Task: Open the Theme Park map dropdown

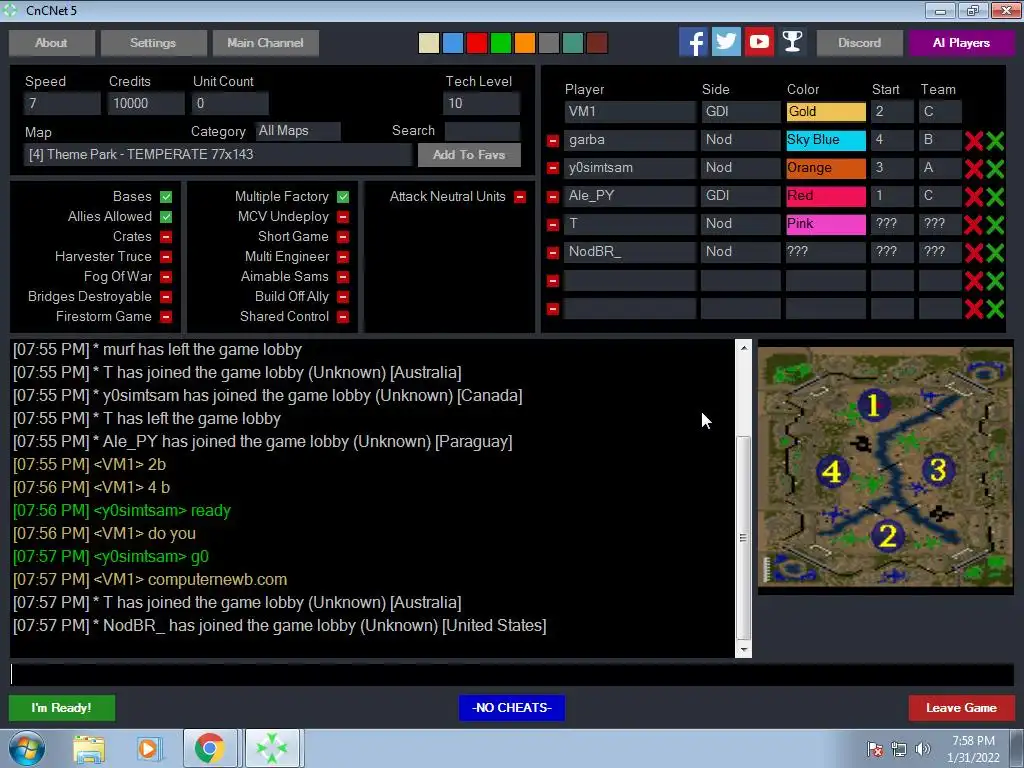Action: pyautogui.click(x=218, y=155)
